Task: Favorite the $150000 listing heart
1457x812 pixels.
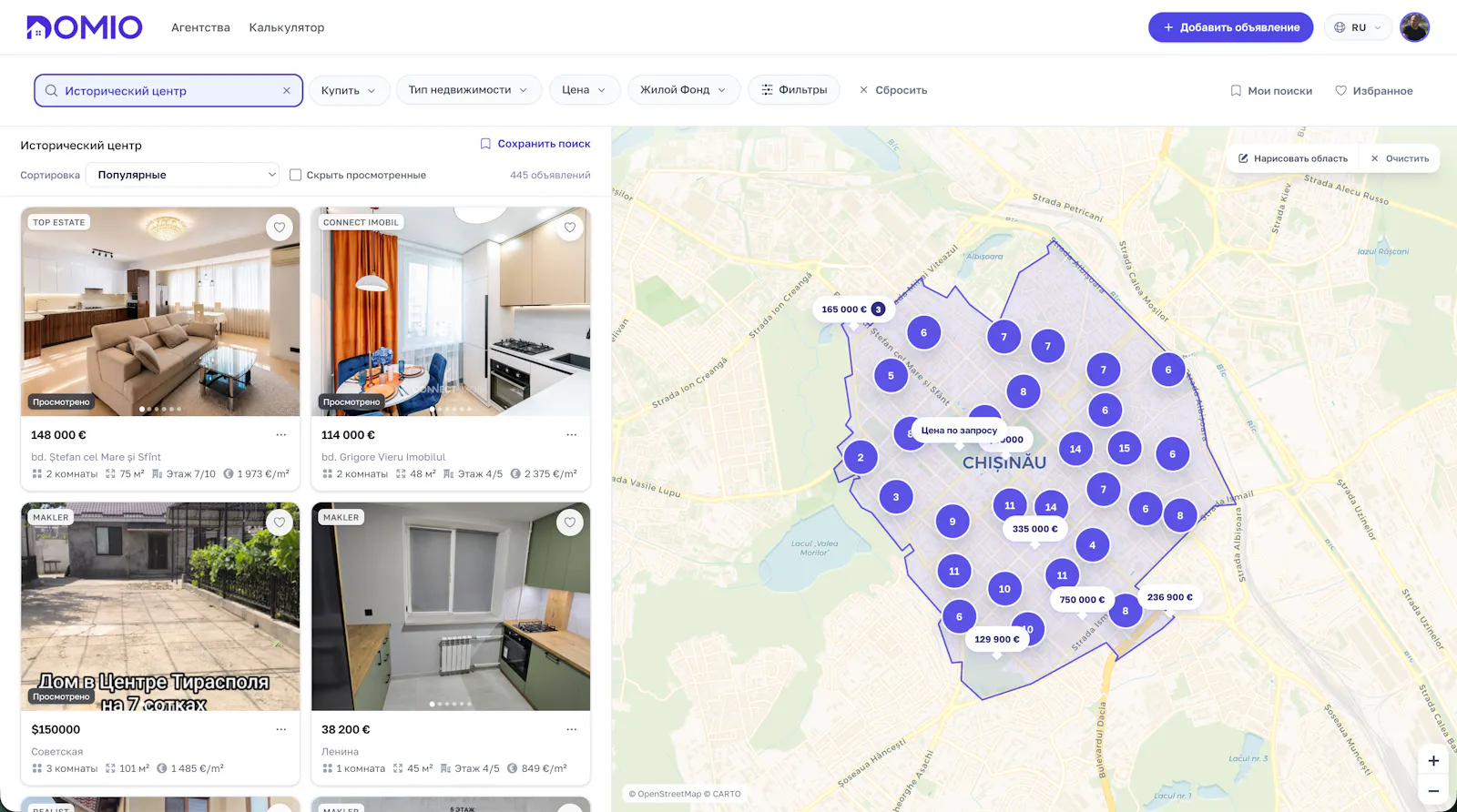Action: [x=280, y=523]
